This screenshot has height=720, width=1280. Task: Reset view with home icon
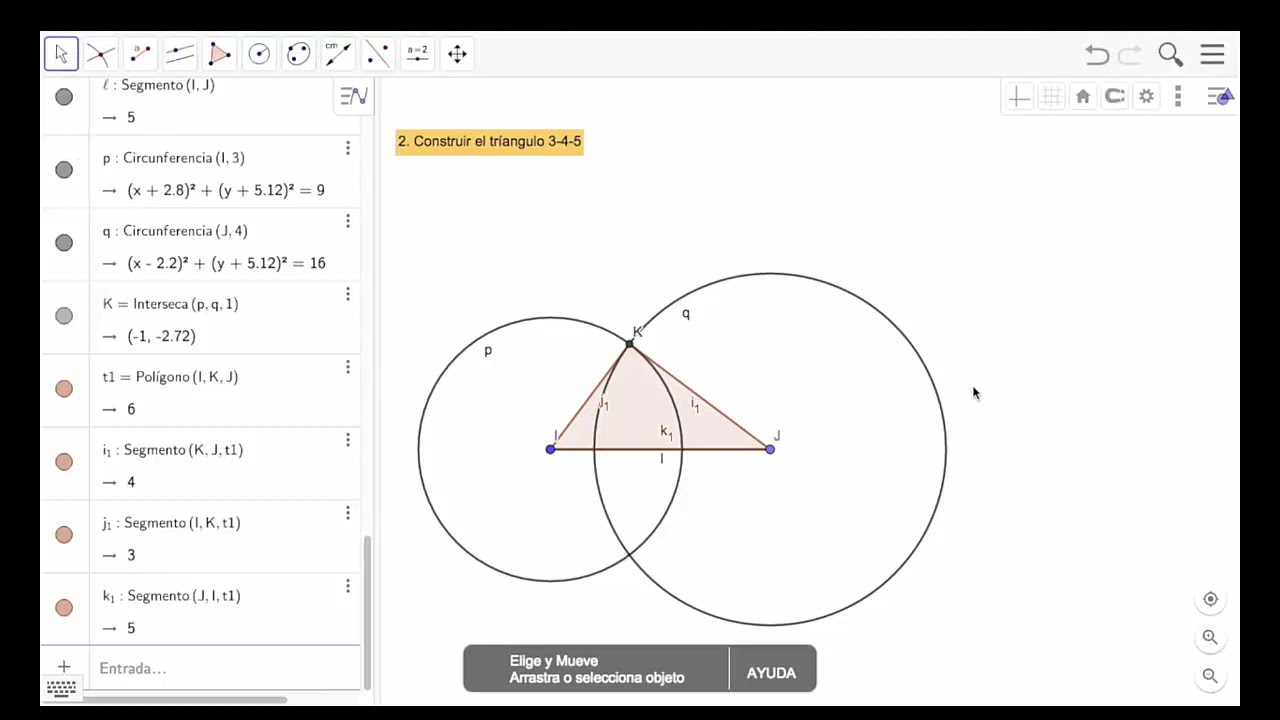click(x=1083, y=97)
